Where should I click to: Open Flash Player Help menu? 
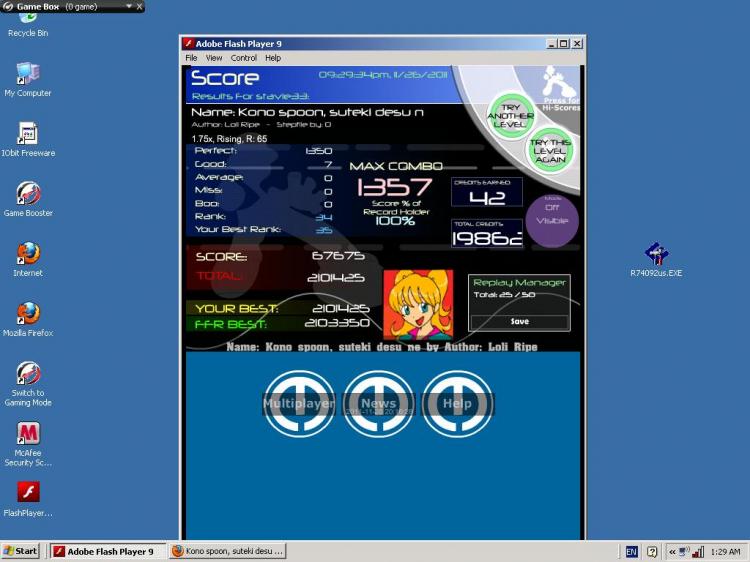click(x=273, y=58)
